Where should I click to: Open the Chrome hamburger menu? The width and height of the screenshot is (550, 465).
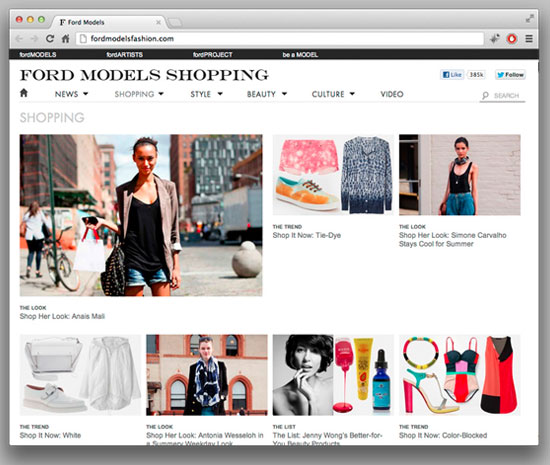pos(529,39)
